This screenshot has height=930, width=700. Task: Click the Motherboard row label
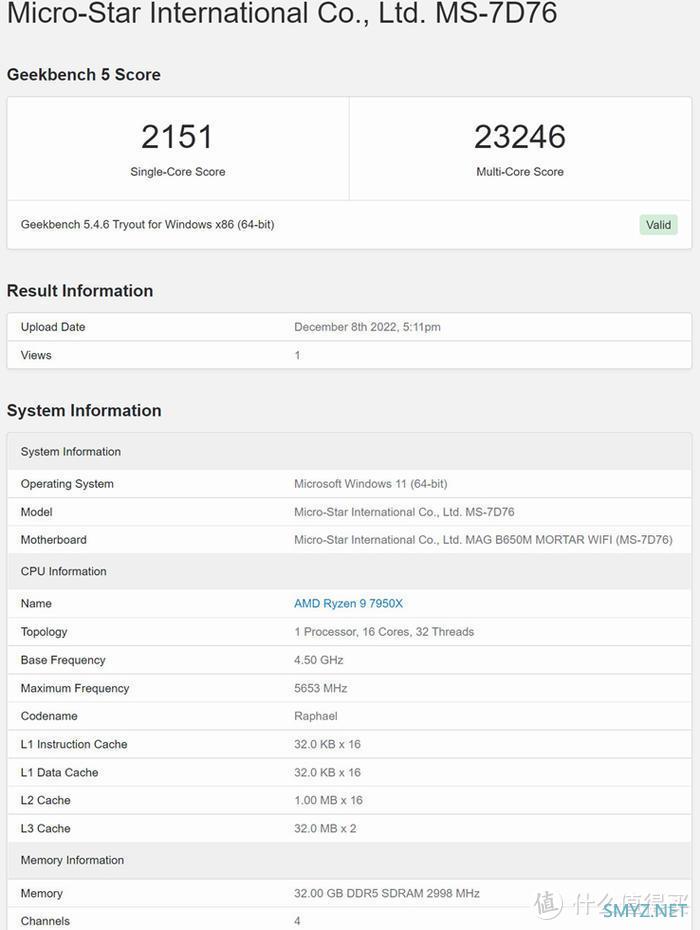53,540
